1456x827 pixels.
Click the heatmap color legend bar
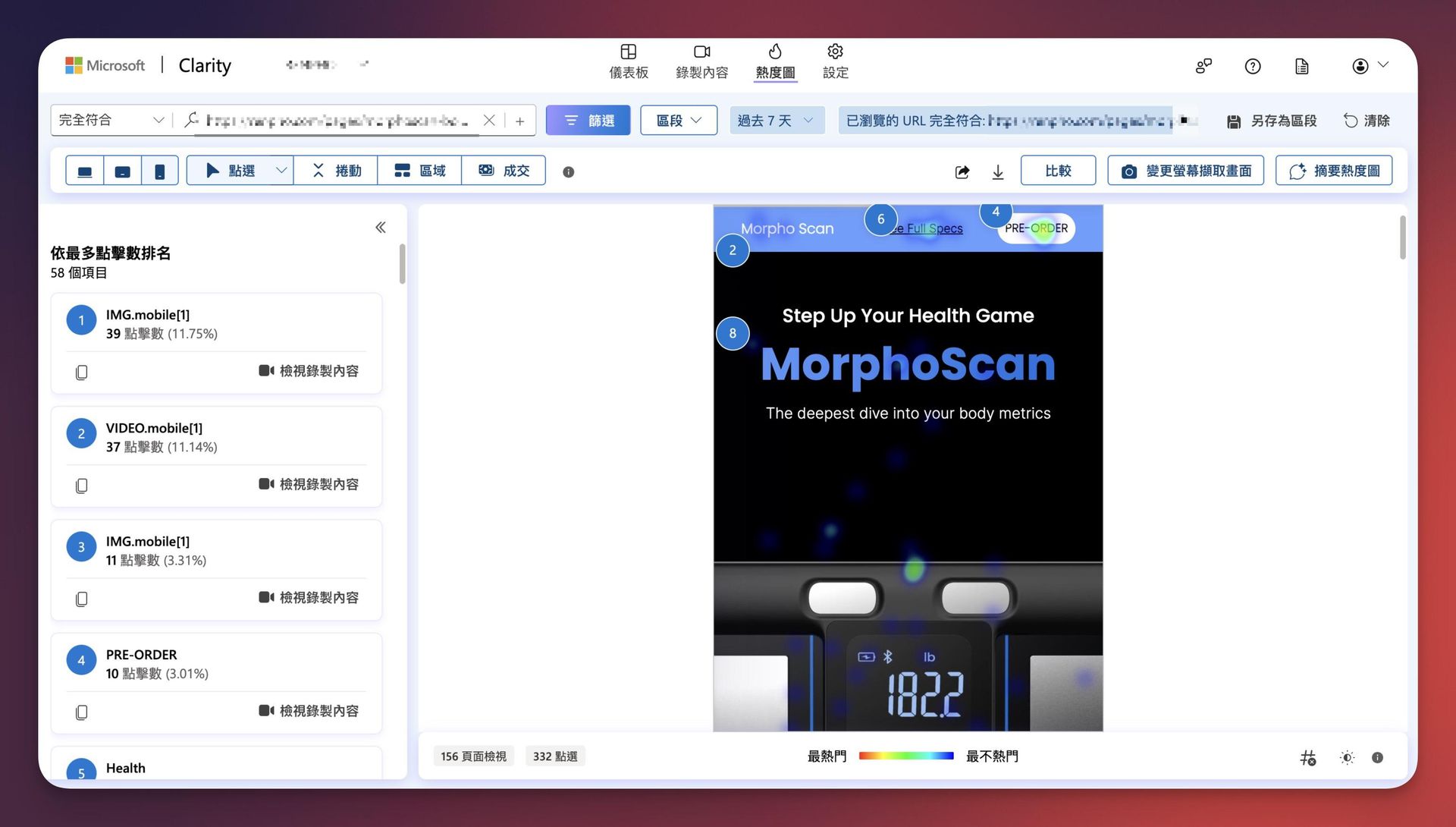906,756
